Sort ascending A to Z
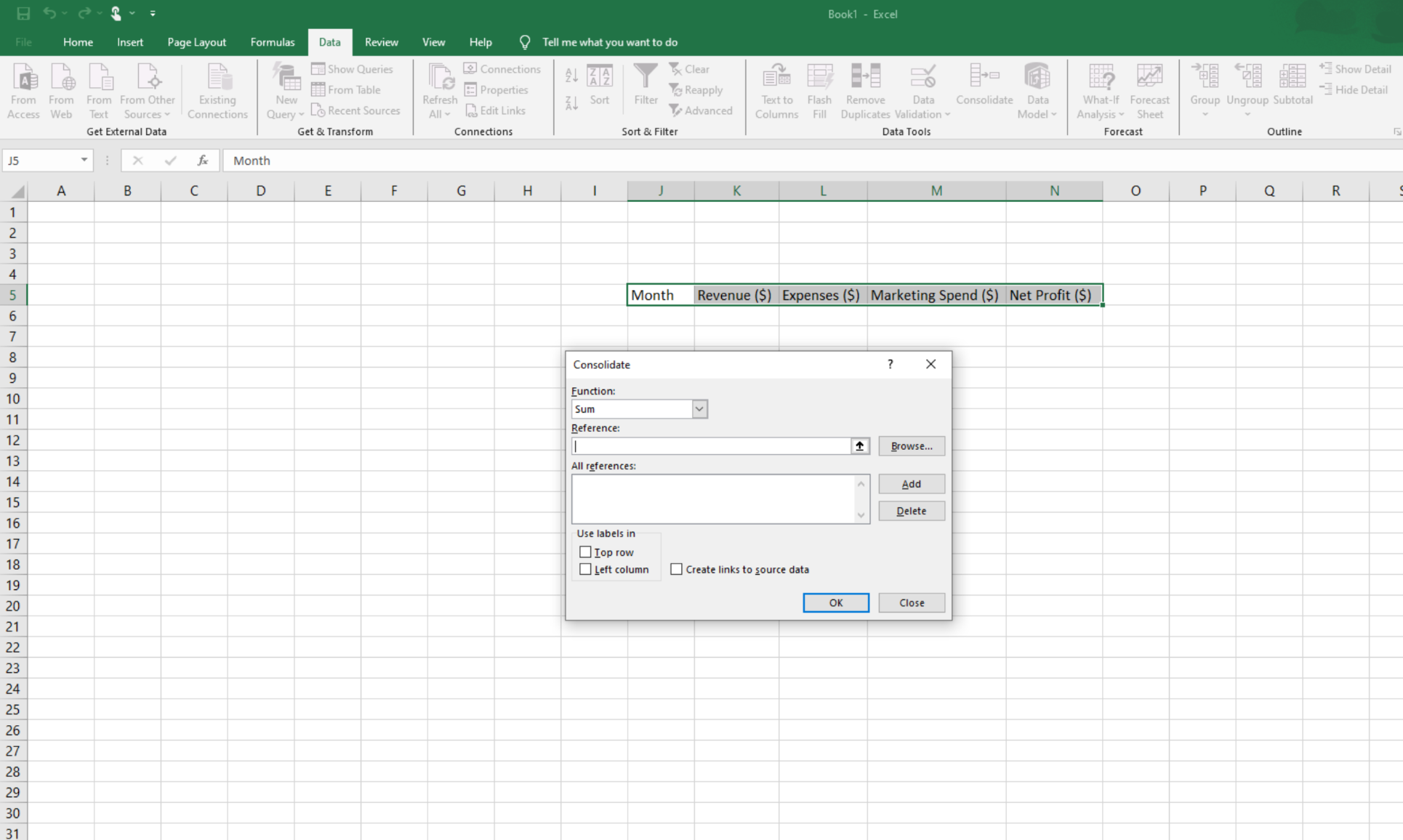Viewport: 1403px width, 840px height. click(572, 76)
